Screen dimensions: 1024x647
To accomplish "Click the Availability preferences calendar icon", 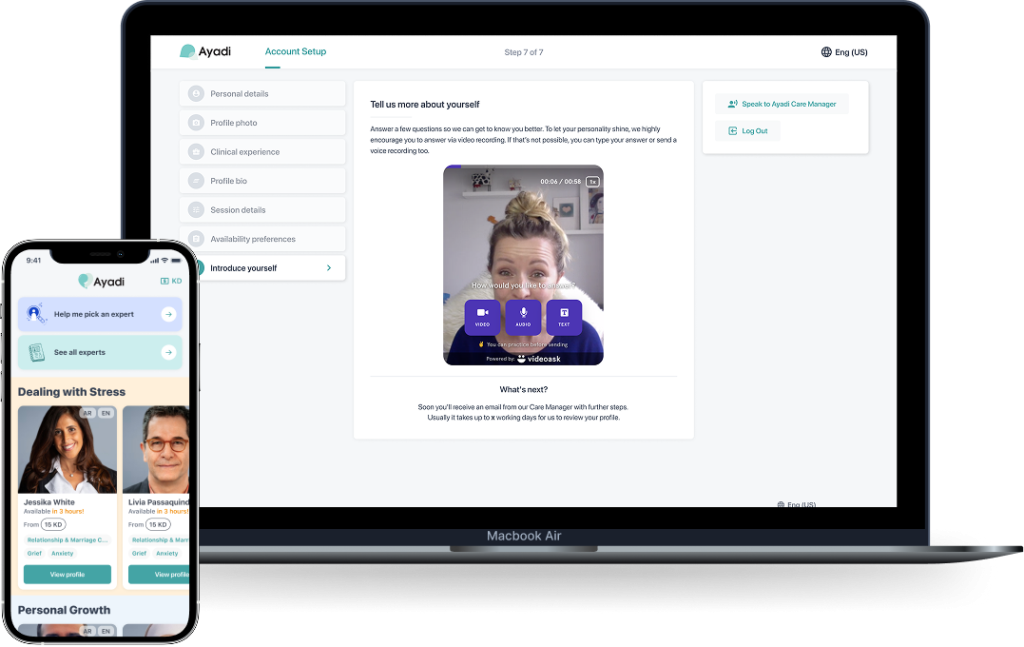I will [196, 239].
